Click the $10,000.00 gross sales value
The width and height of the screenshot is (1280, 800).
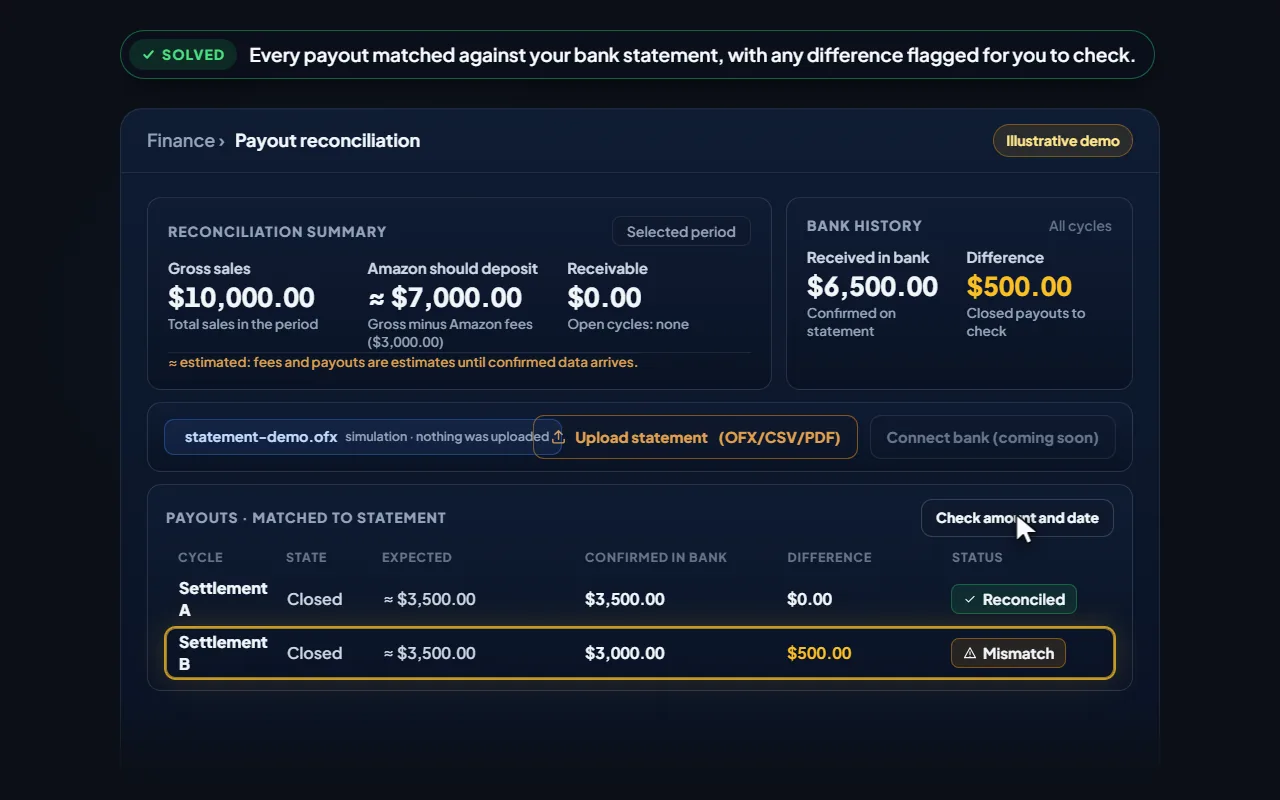241,297
